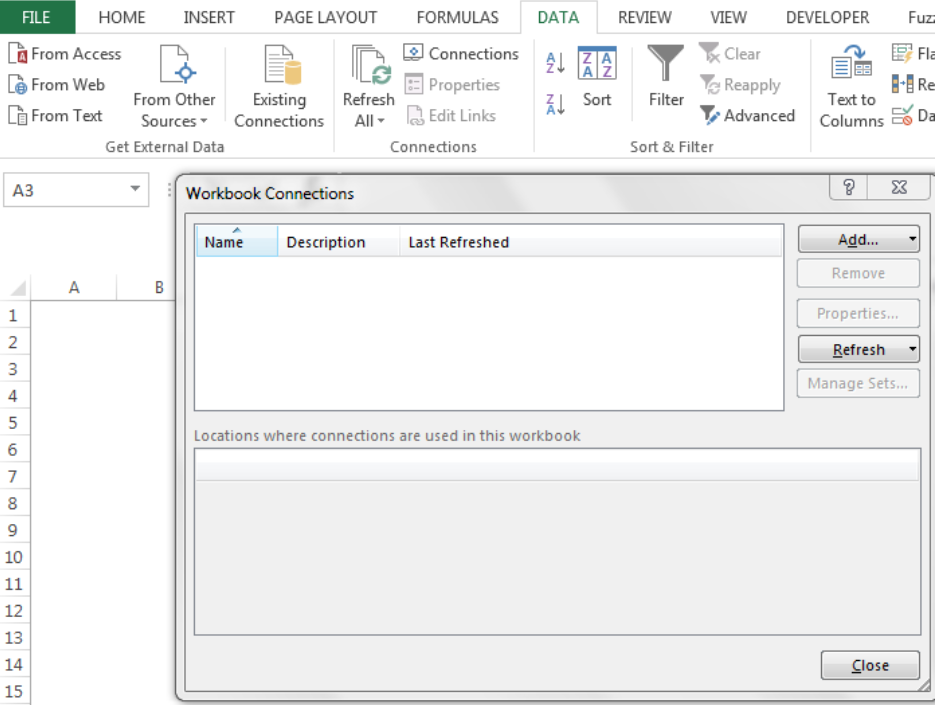Screen dimensions: 936x705
Task: Import data using From Text
Action: [56, 115]
